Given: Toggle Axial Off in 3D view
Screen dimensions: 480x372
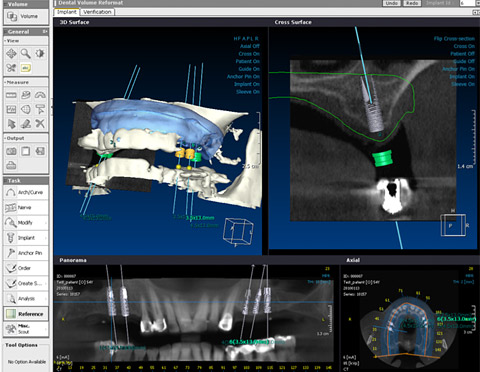Looking at the screenshot, I should [x=250, y=46].
